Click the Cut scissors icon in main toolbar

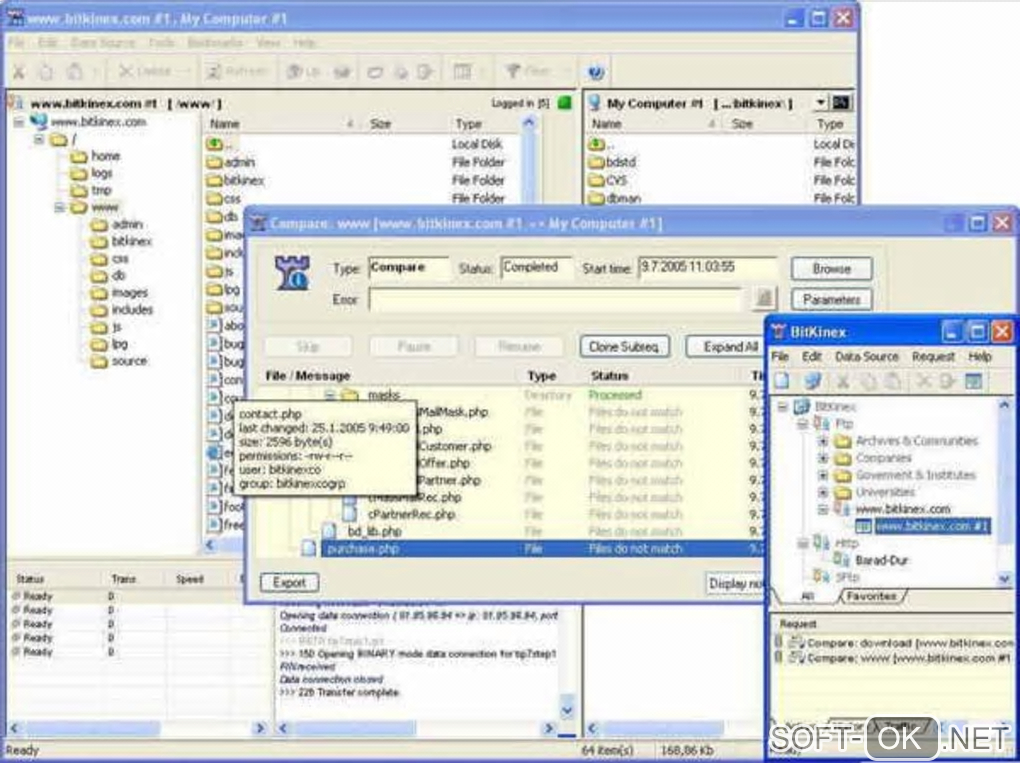(19, 72)
